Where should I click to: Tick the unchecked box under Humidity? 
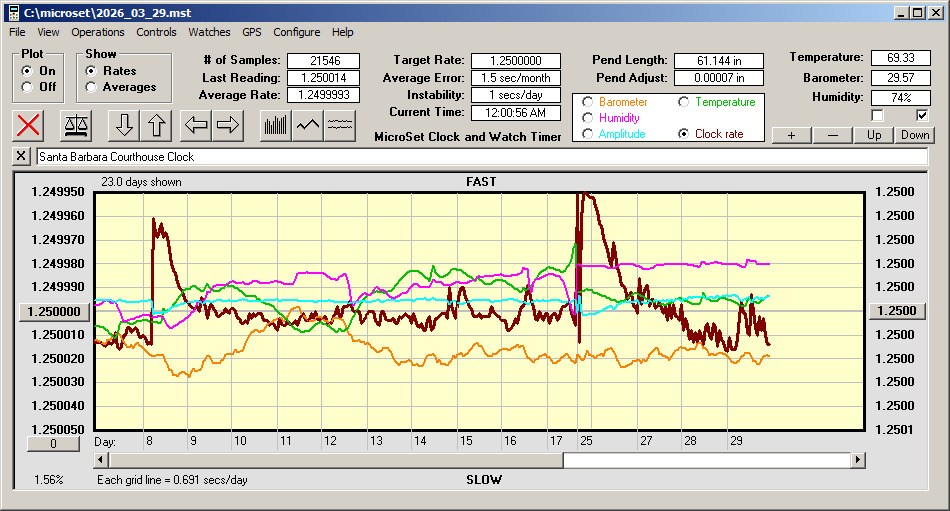point(877,115)
